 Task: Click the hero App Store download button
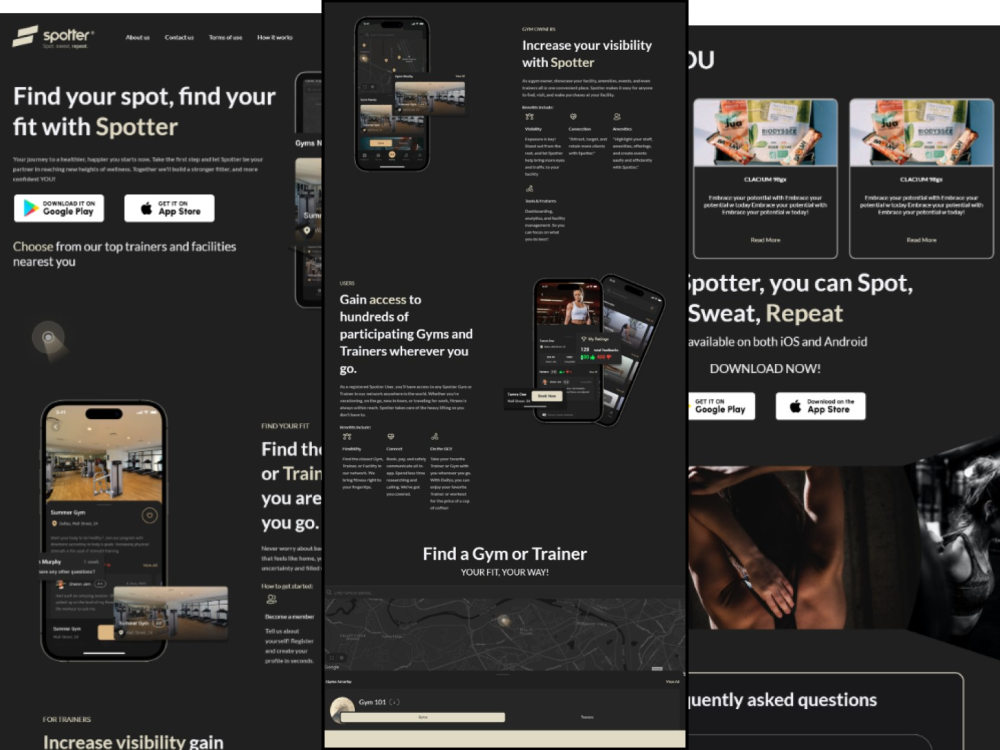click(x=169, y=208)
